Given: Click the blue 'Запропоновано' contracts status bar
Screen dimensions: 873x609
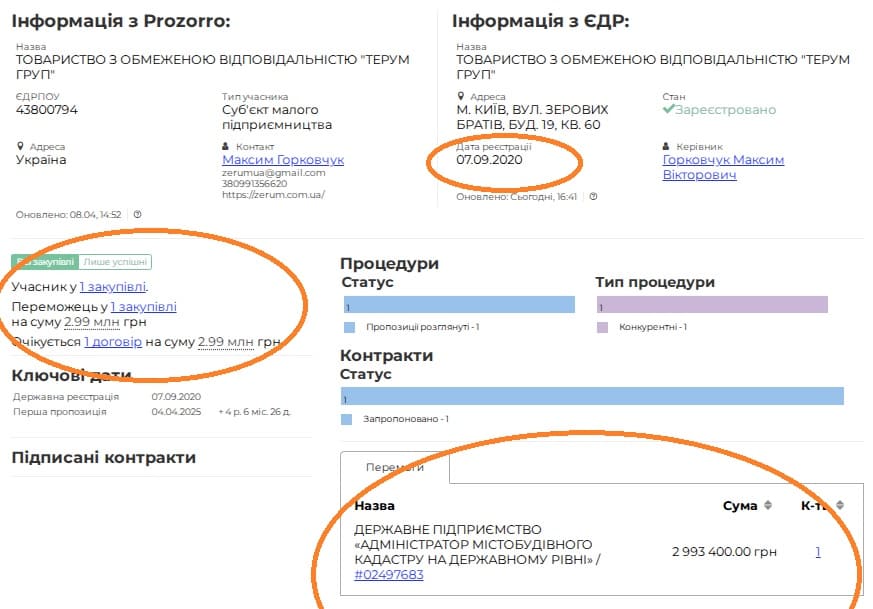Looking at the screenshot, I should point(592,396).
